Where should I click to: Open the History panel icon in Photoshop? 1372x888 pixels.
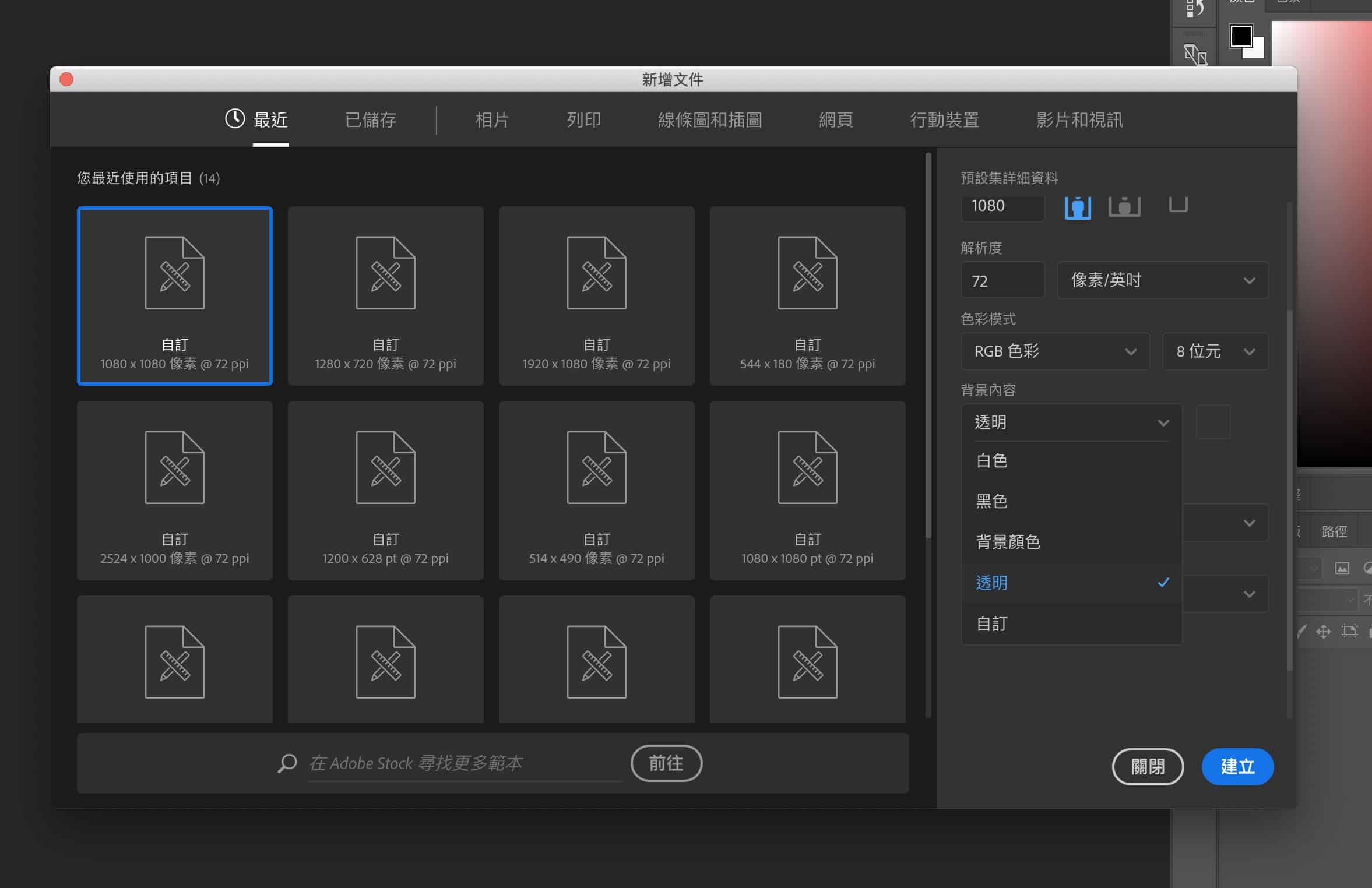1194,9
